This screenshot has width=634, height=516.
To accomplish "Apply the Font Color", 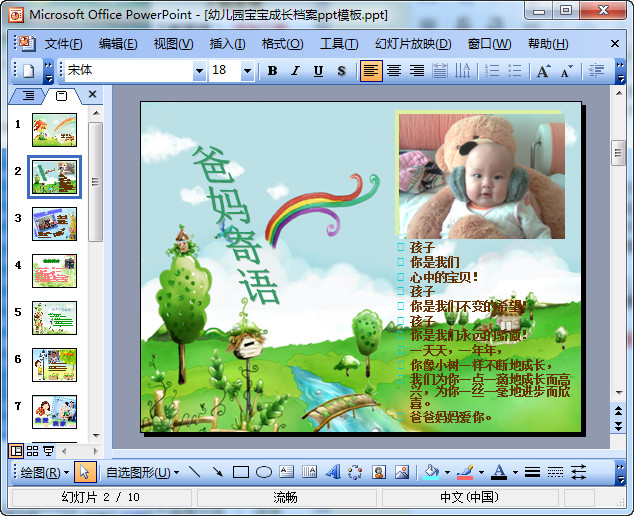I will pyautogui.click(x=499, y=472).
